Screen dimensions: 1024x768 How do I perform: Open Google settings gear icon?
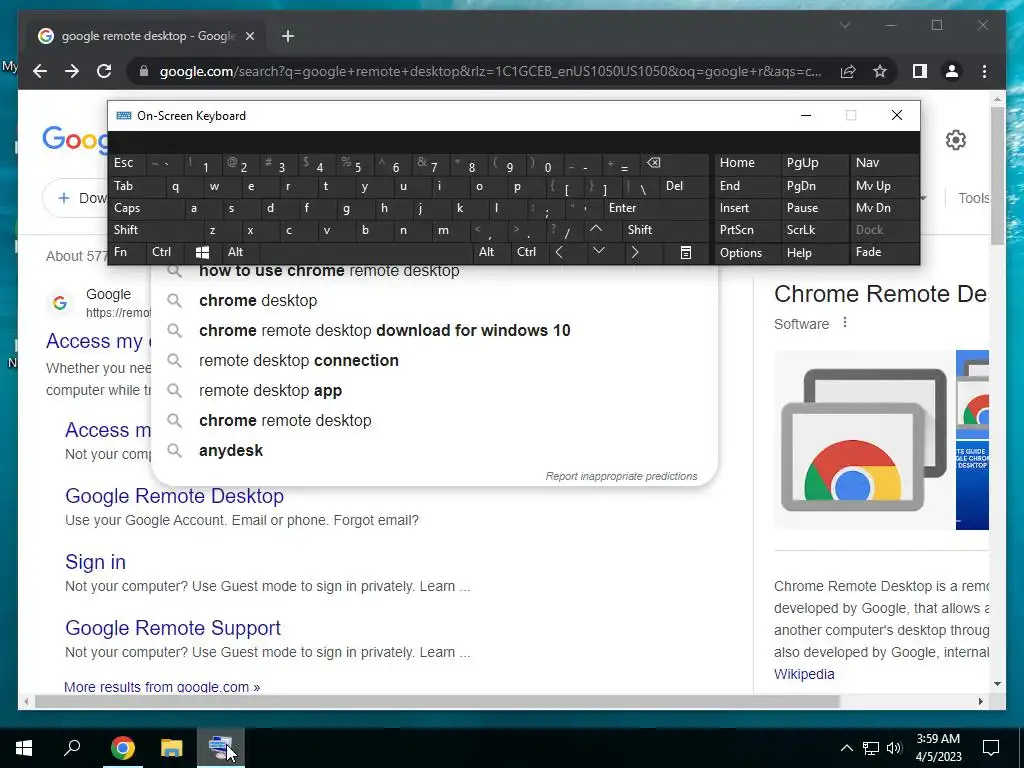955,140
